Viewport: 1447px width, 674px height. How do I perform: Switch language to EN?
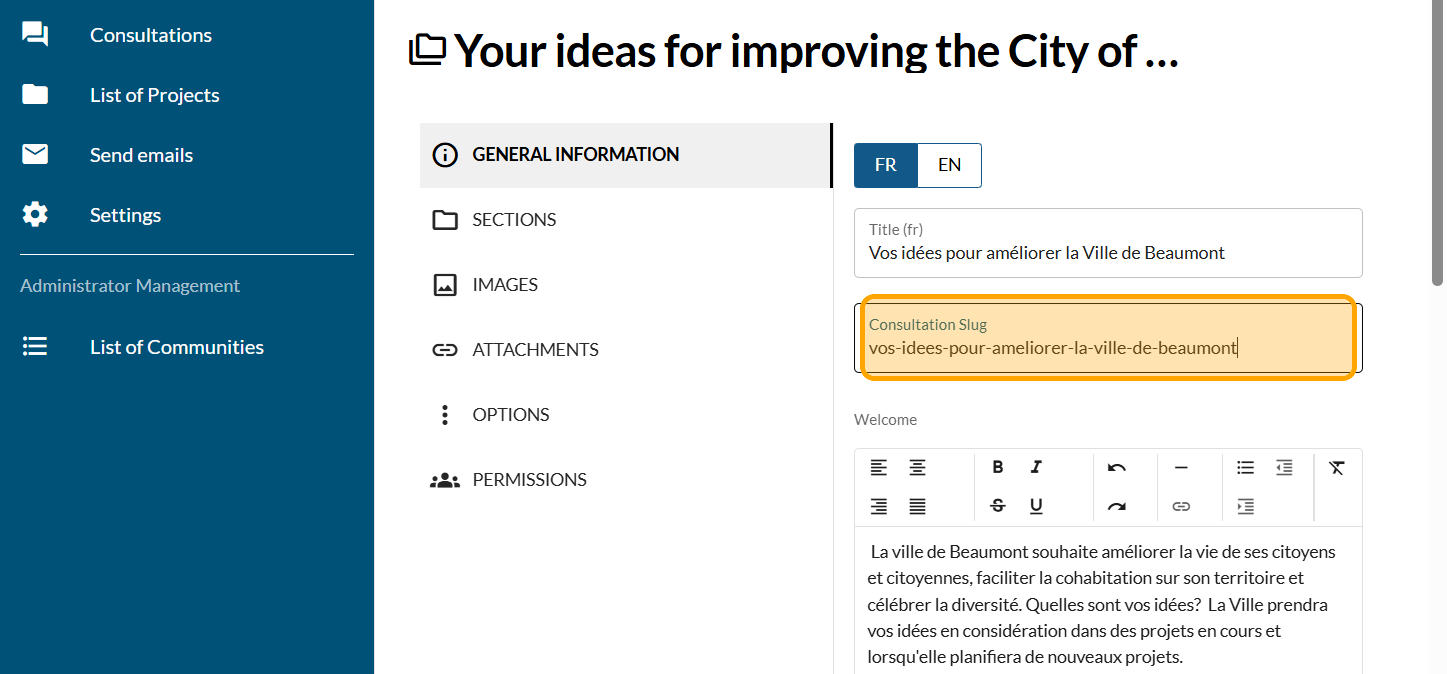coord(949,165)
